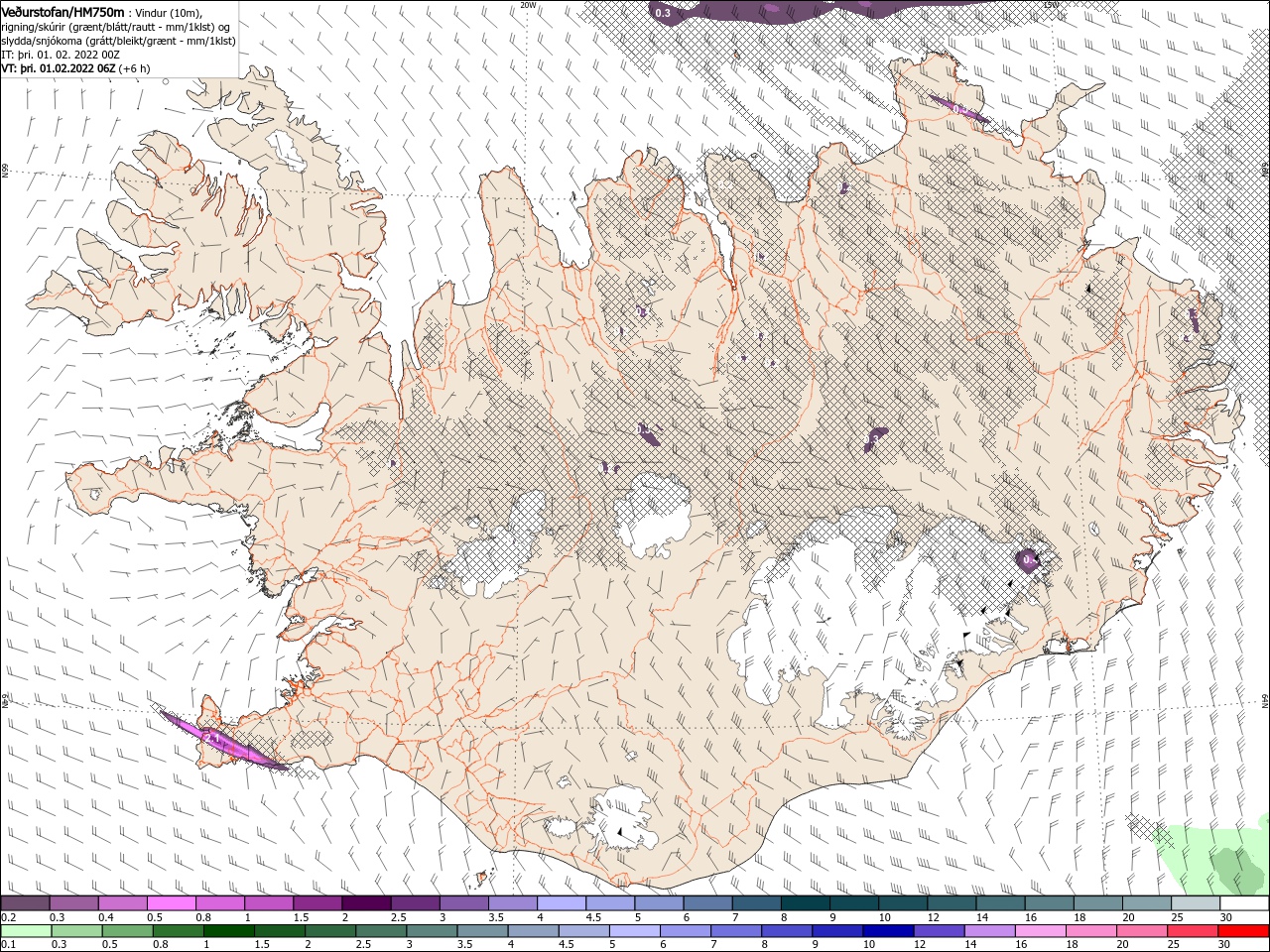Pick the palest green 0.1 rain legend swatch

pyautogui.click(x=26, y=931)
